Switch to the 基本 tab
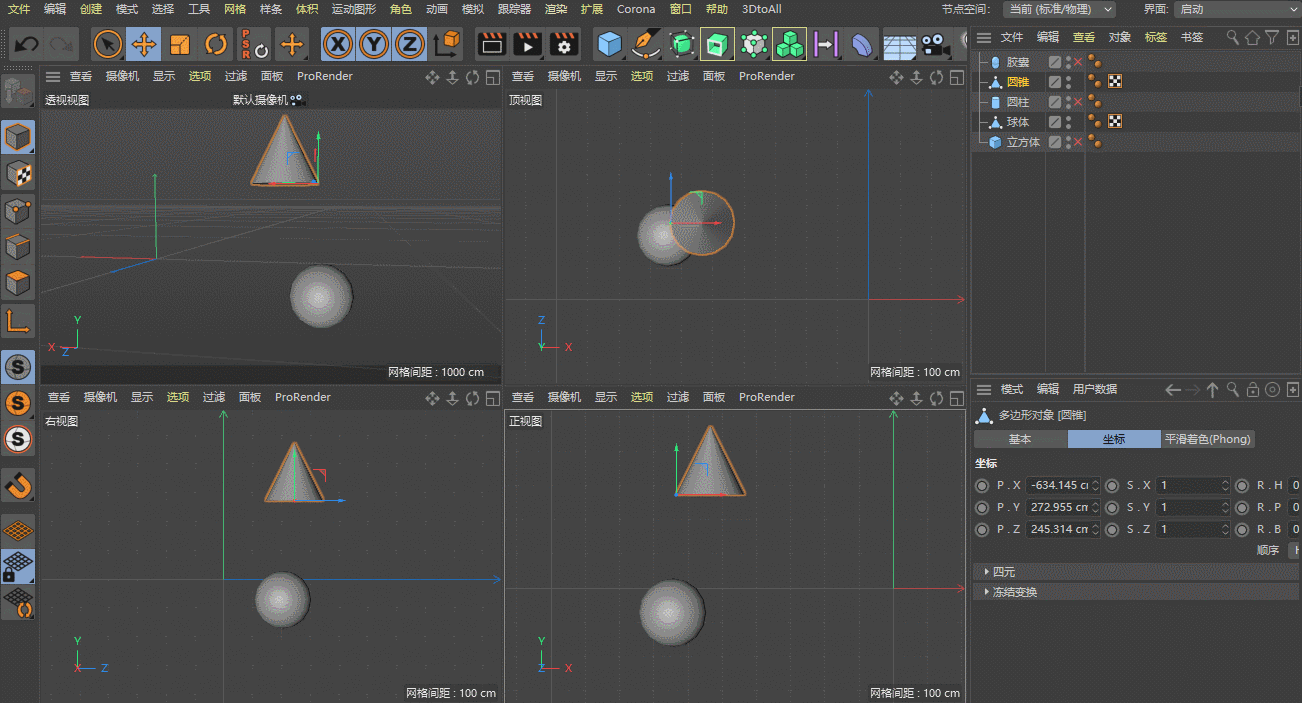Screen dimensions: 1302x703 coord(1020,439)
